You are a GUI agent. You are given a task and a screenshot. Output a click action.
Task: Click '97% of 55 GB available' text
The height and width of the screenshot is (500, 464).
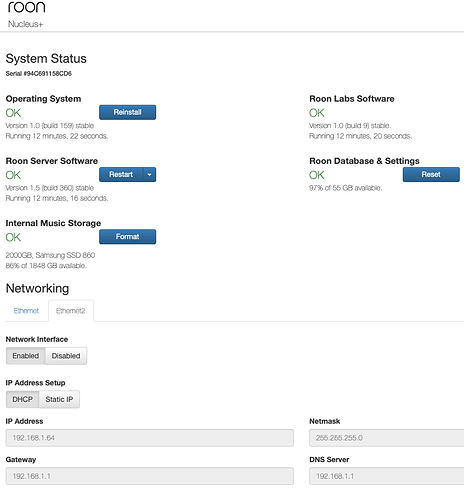pyautogui.click(x=345, y=188)
